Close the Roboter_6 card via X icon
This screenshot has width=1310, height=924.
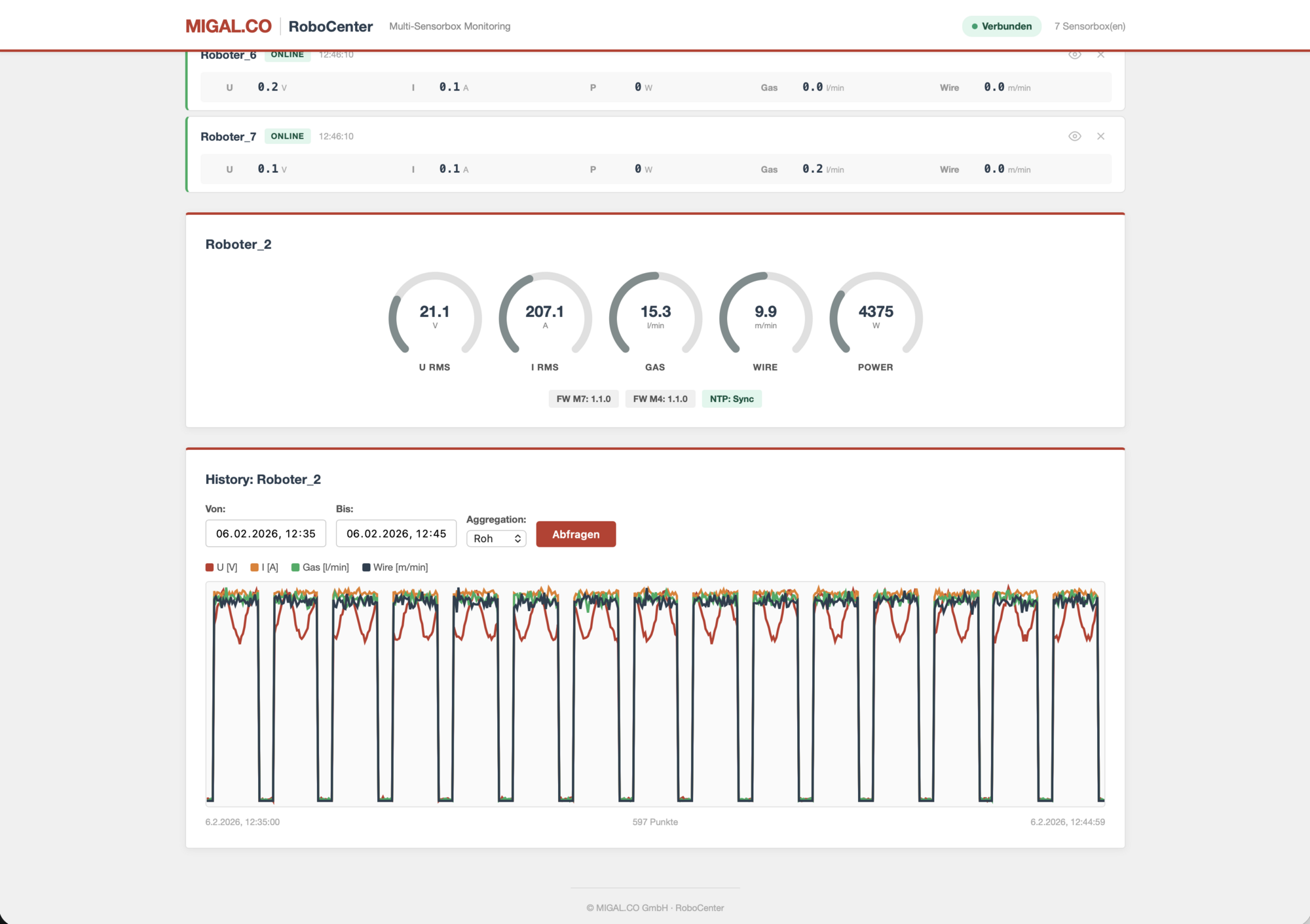(x=1100, y=55)
